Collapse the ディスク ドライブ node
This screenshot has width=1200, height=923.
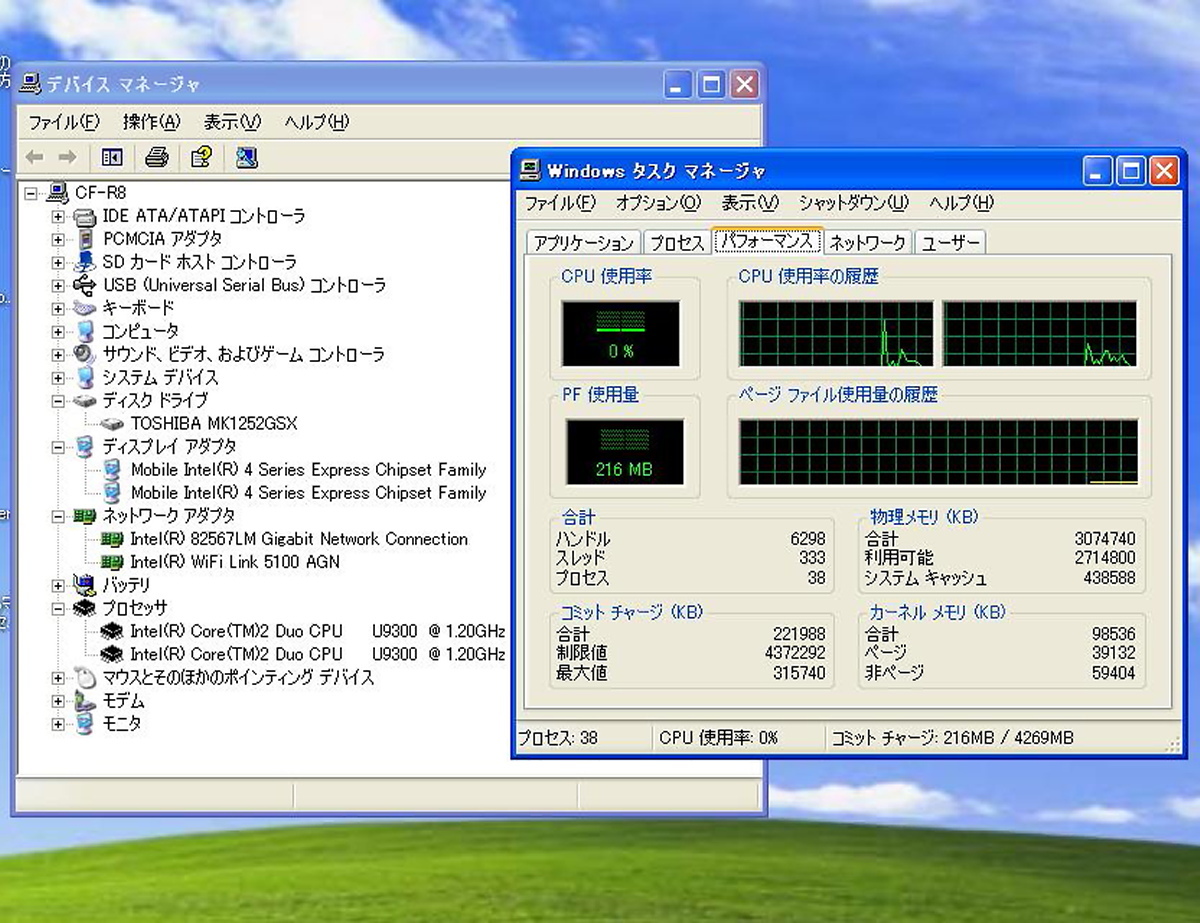tap(58, 401)
